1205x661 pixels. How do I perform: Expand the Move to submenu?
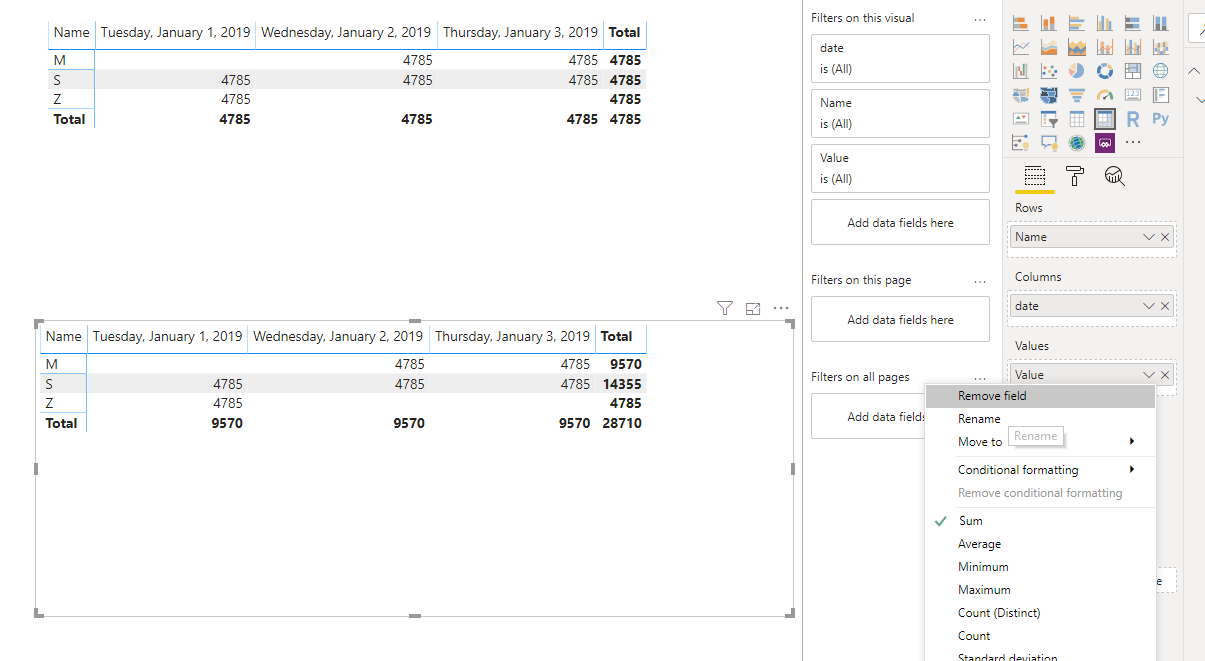pyautogui.click(x=1040, y=442)
